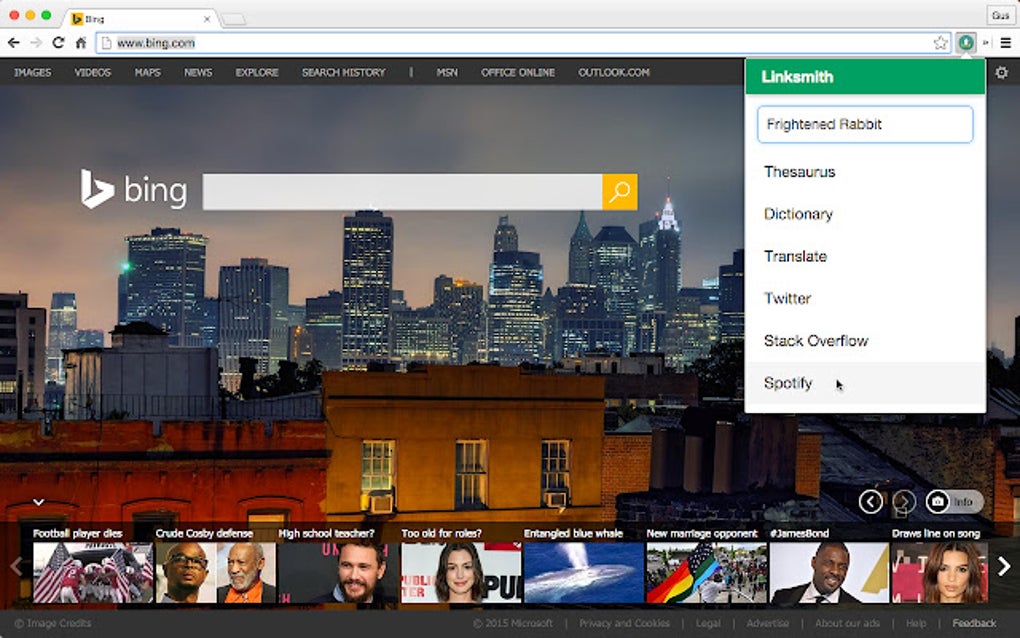Open New marriage opponent story thumbnail

[x=706, y=573]
